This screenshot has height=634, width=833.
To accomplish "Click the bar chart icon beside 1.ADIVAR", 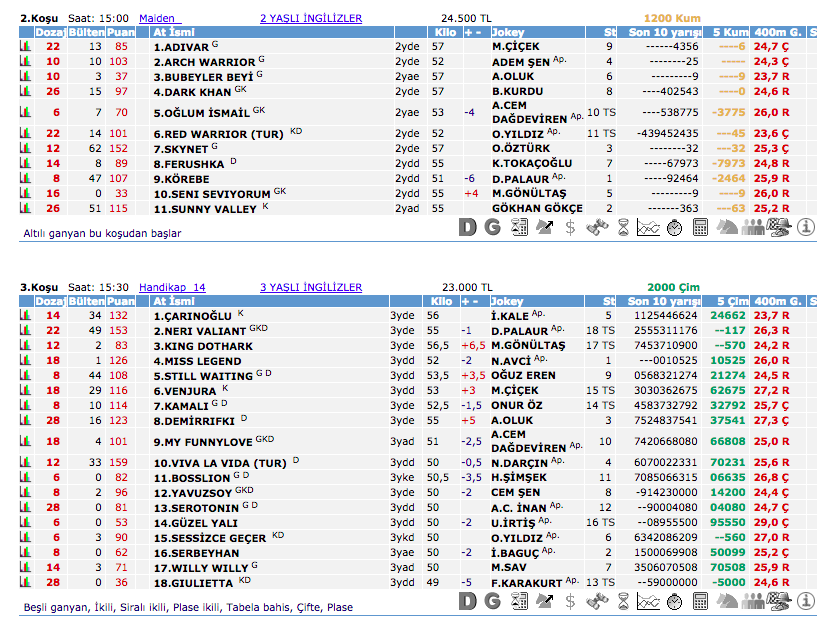I will [x=26, y=46].
